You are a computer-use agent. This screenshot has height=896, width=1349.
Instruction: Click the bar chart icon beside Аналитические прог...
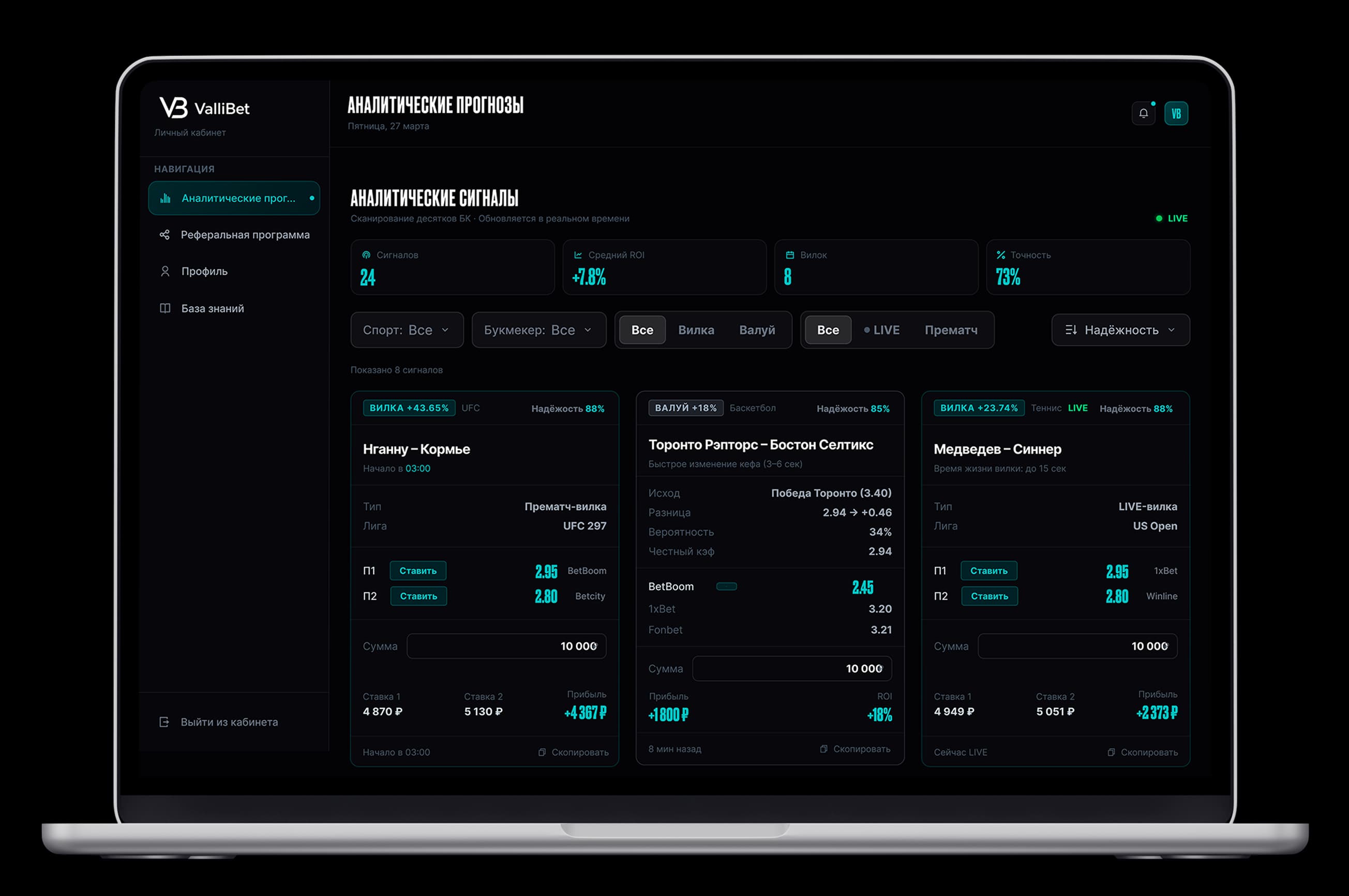tap(165, 198)
